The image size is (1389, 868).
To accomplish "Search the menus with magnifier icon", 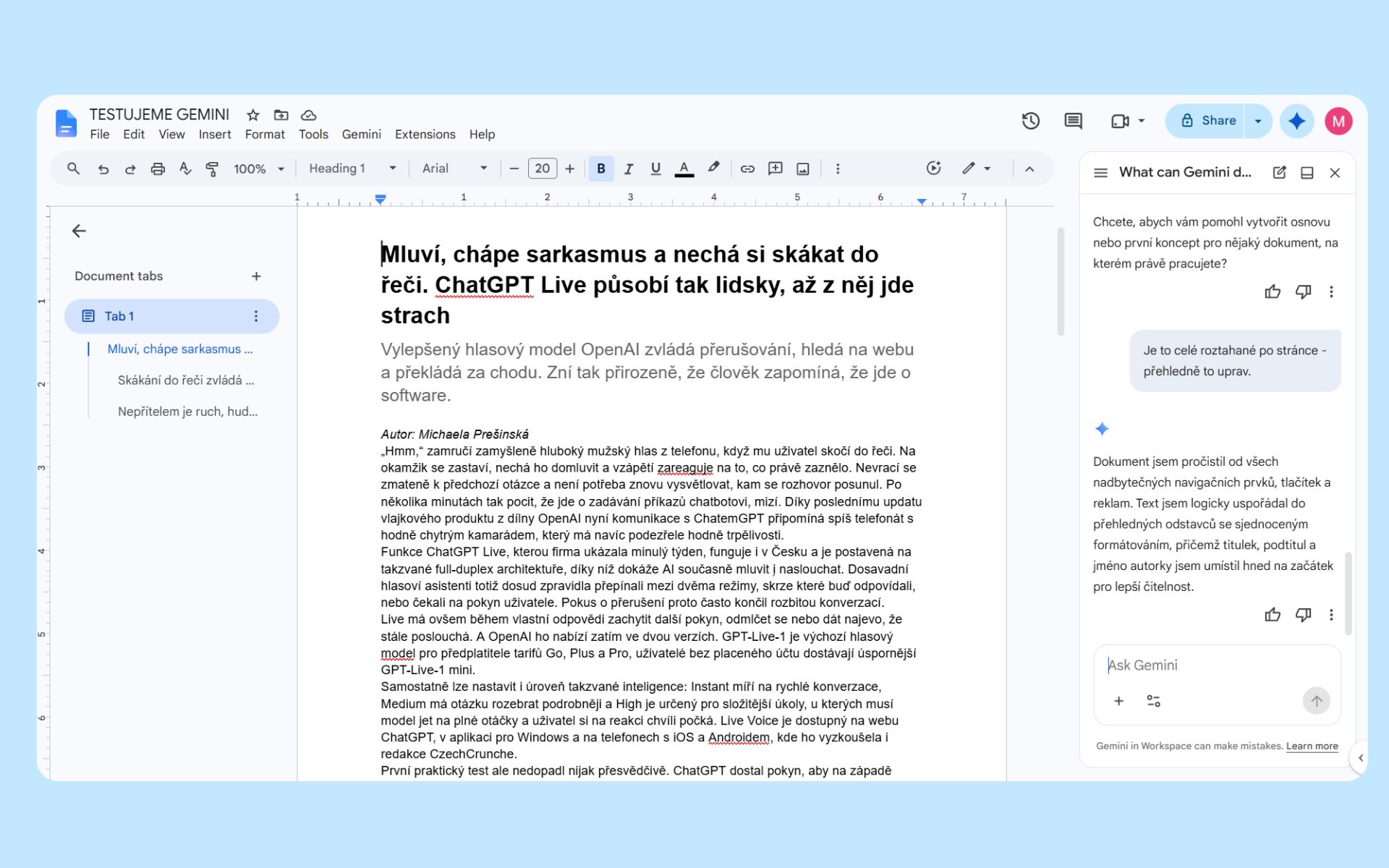I will tap(73, 169).
